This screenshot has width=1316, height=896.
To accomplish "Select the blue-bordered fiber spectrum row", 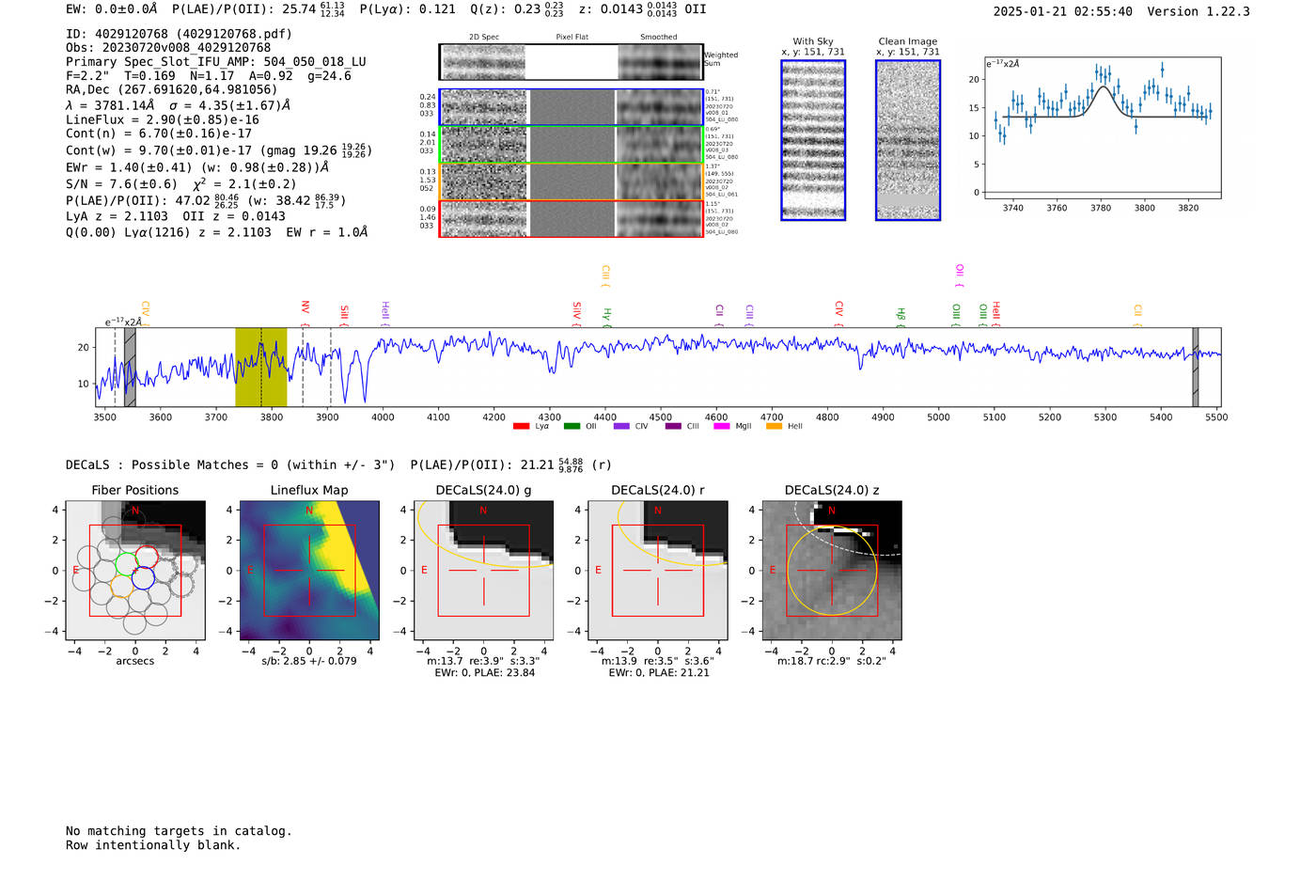I will point(572,107).
